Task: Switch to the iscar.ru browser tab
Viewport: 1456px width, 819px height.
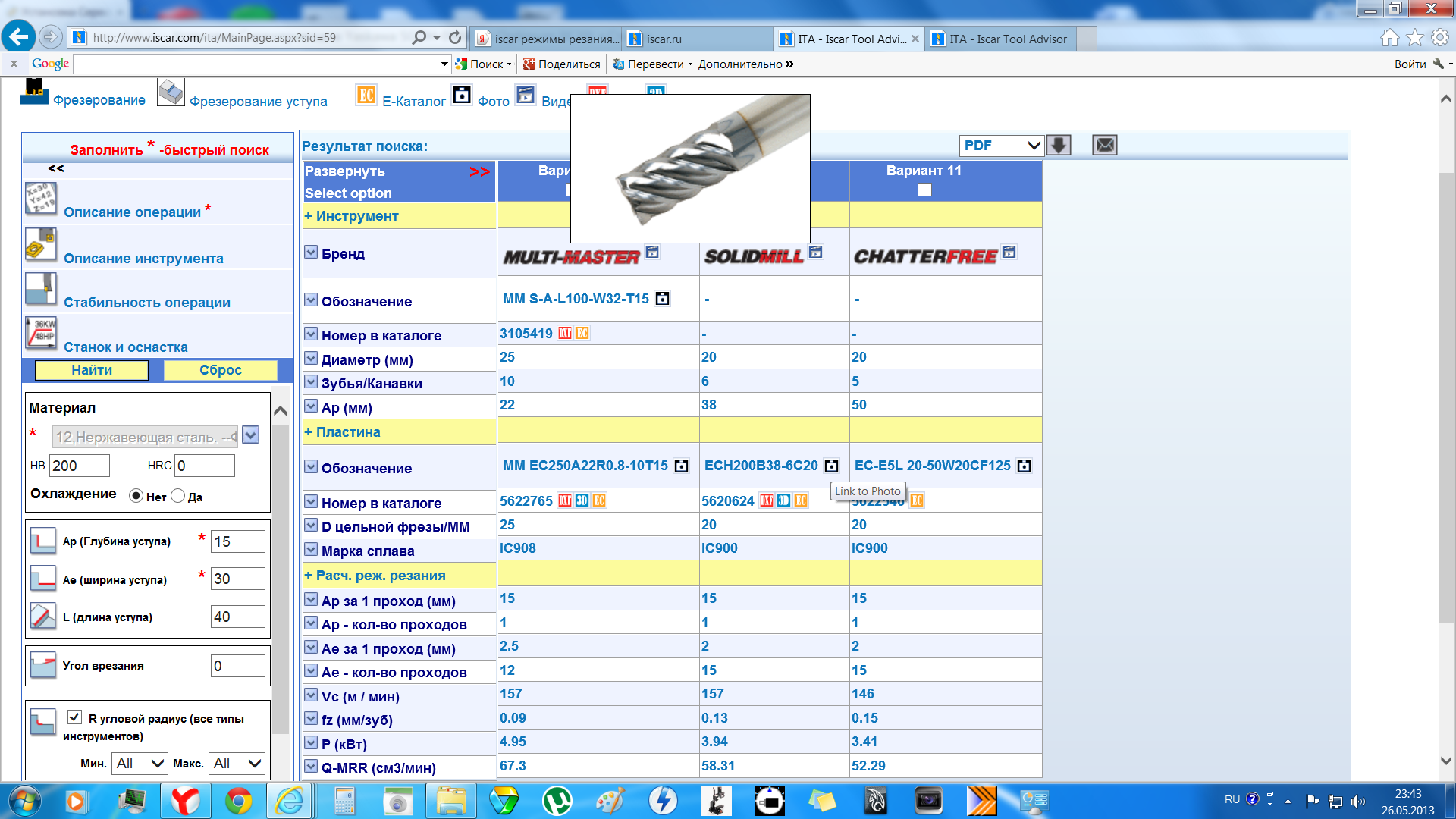Action: (x=664, y=39)
